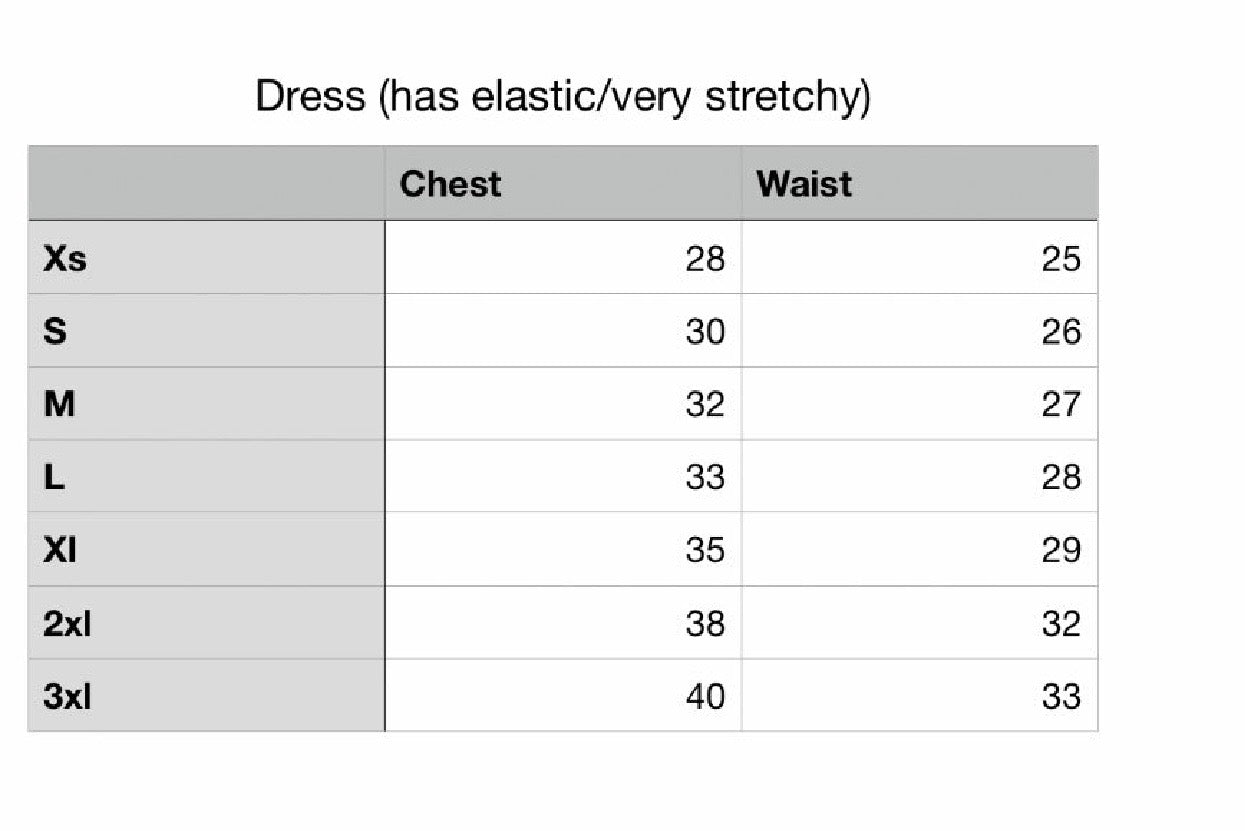This screenshot has width=1245, height=831.
Task: Select the M size row label
Action: click(x=60, y=404)
